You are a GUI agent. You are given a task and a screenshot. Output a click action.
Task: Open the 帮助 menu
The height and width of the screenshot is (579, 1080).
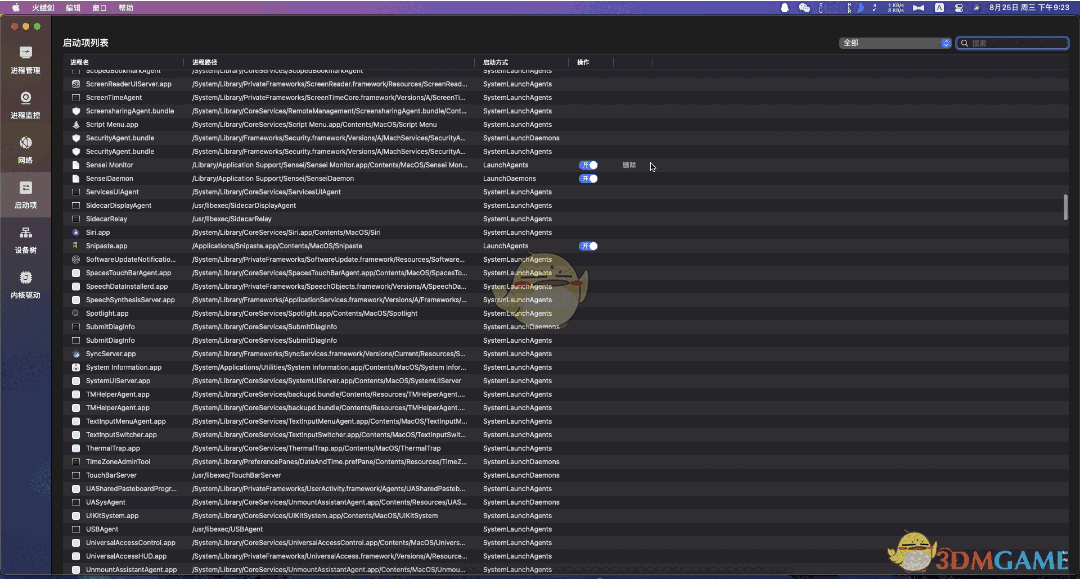125,7
